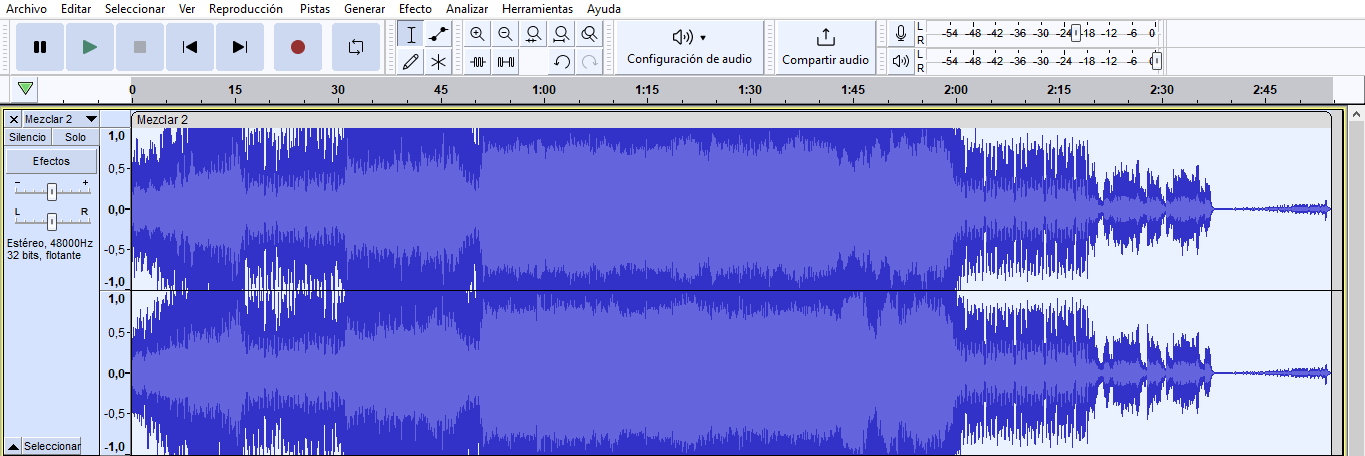The width and height of the screenshot is (1365, 456).
Task: Fit the whole project in the window
Action: coord(562,34)
